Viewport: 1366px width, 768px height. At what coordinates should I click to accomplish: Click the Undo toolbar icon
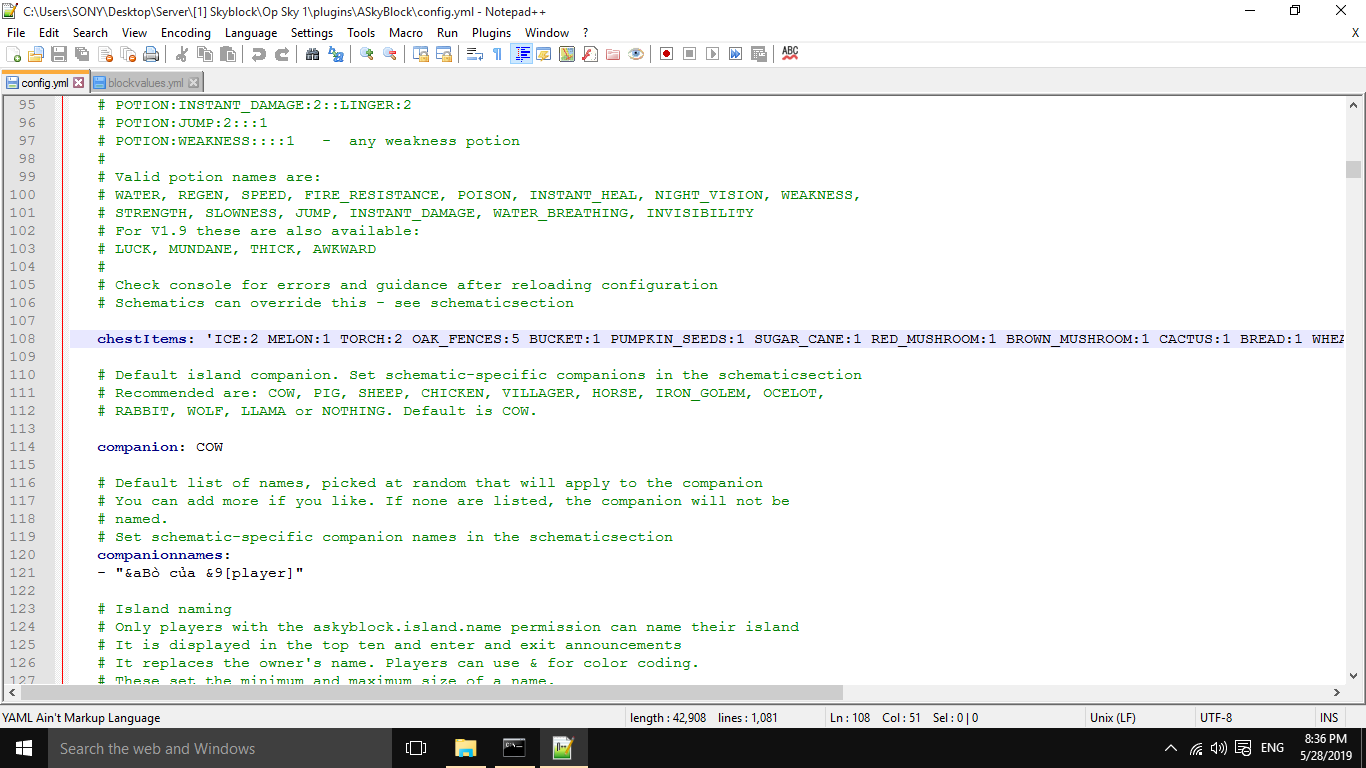(x=259, y=54)
